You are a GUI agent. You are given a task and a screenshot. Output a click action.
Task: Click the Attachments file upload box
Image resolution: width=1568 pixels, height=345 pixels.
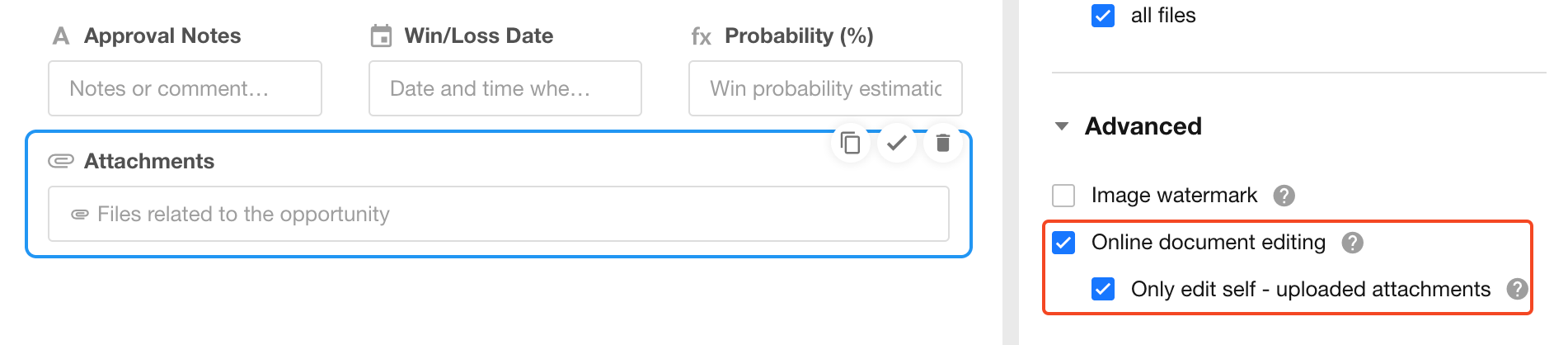[498, 214]
